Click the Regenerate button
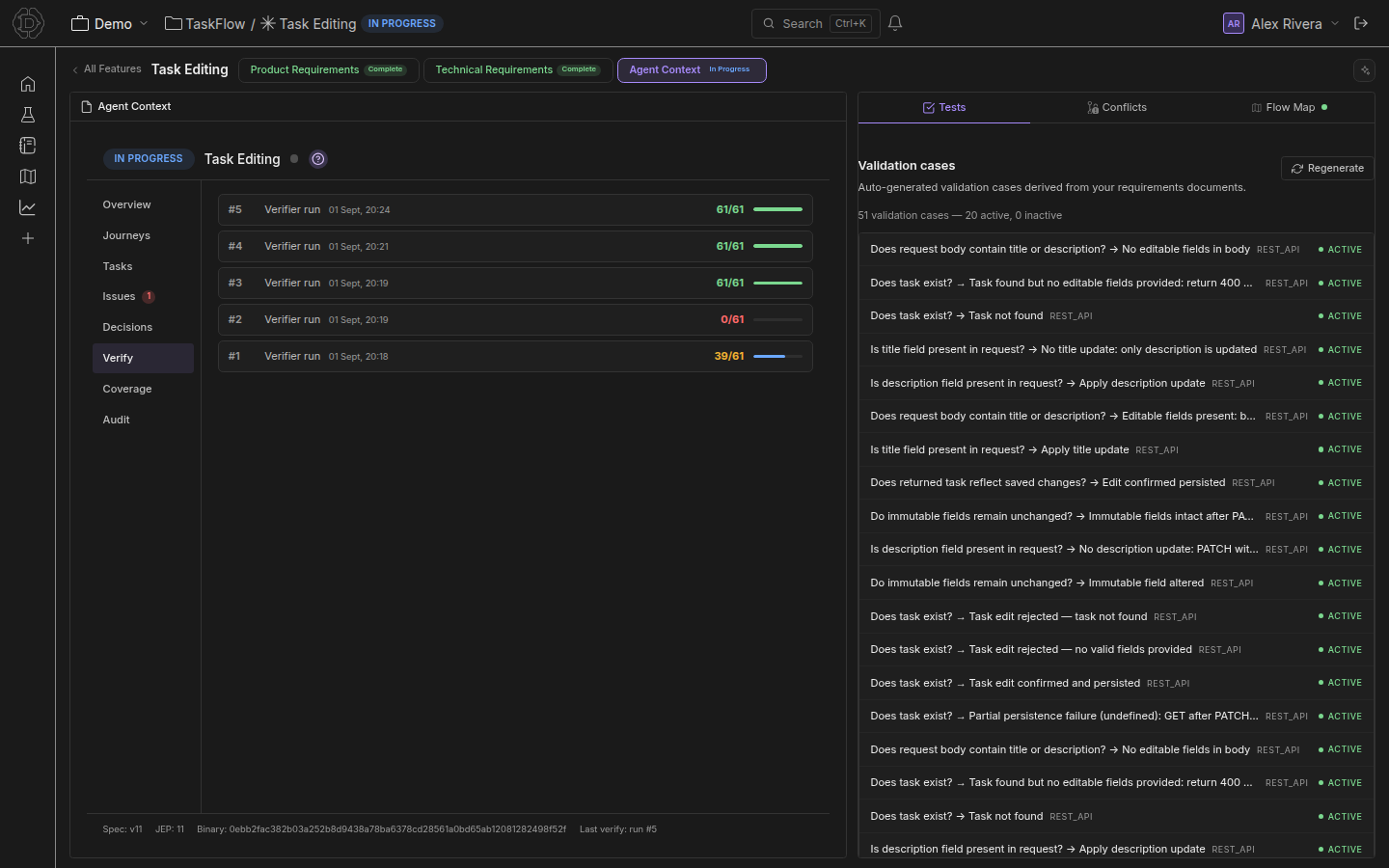This screenshot has height=868, width=1389. 1327,169
